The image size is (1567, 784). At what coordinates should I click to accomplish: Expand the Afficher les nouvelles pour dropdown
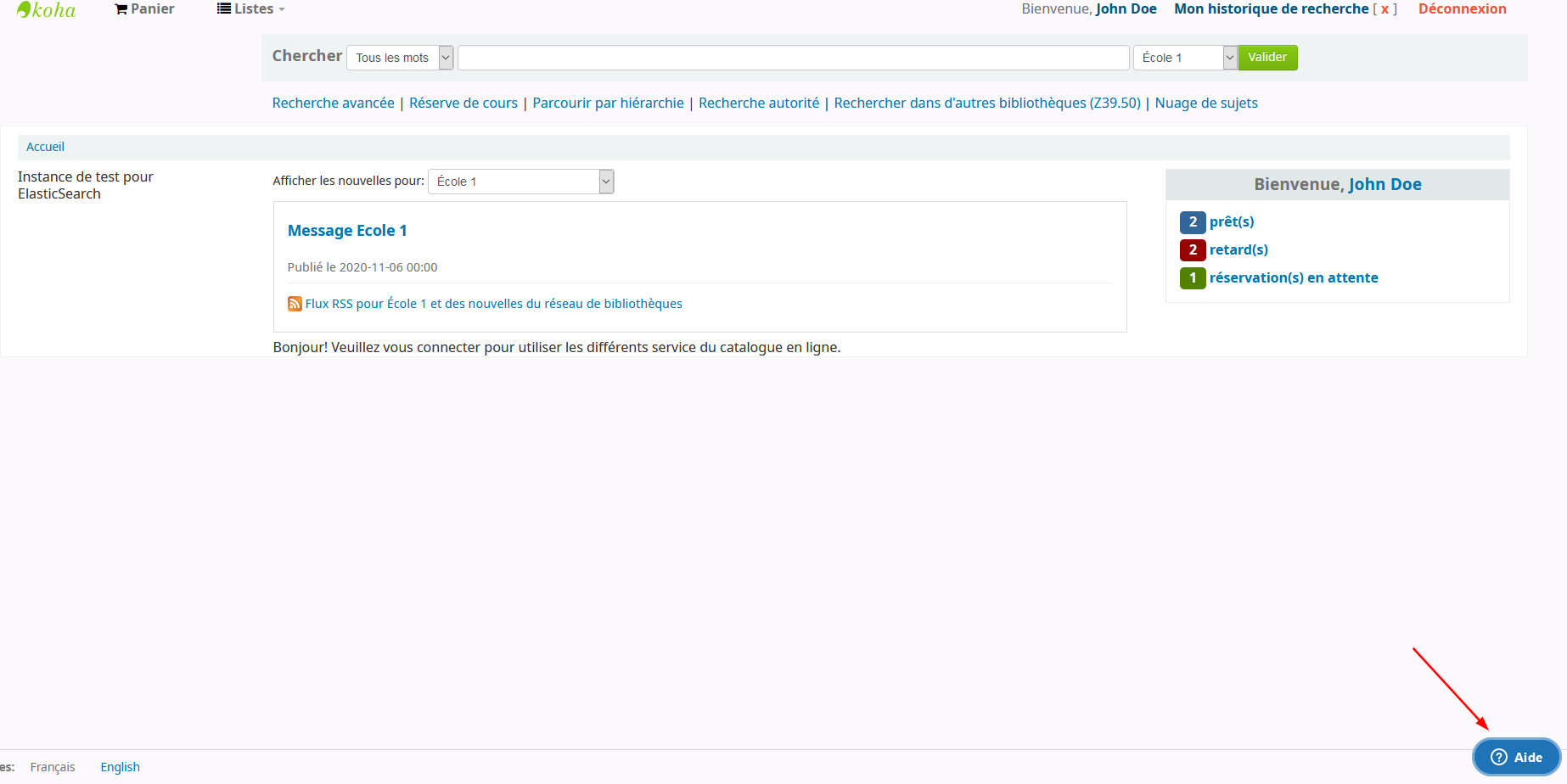tap(520, 182)
